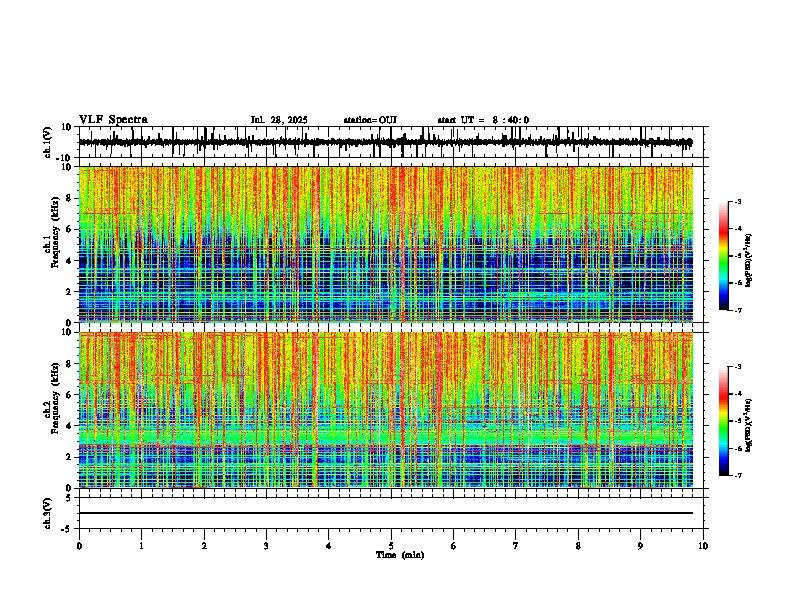Click the time axis tick label '8'
The height and width of the screenshot is (612, 792).
(578, 546)
